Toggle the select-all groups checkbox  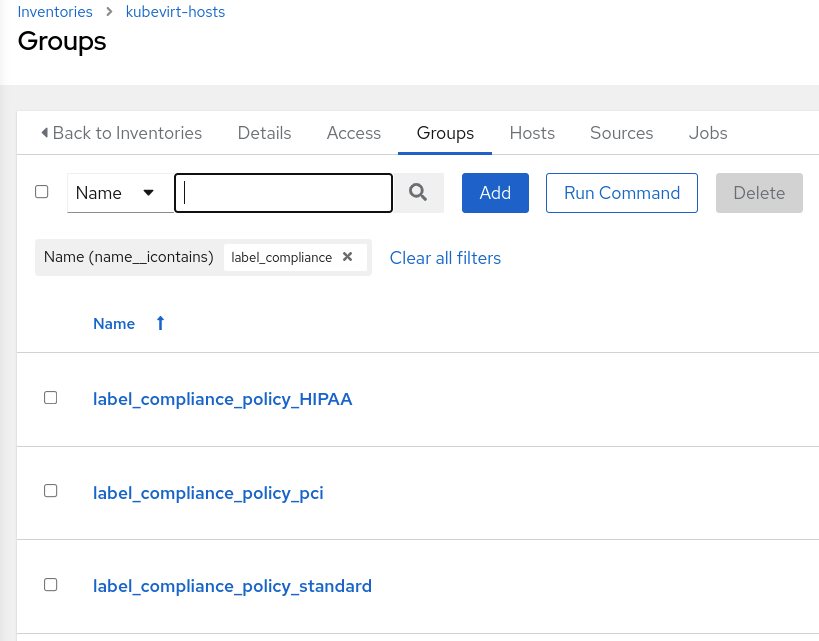42,192
